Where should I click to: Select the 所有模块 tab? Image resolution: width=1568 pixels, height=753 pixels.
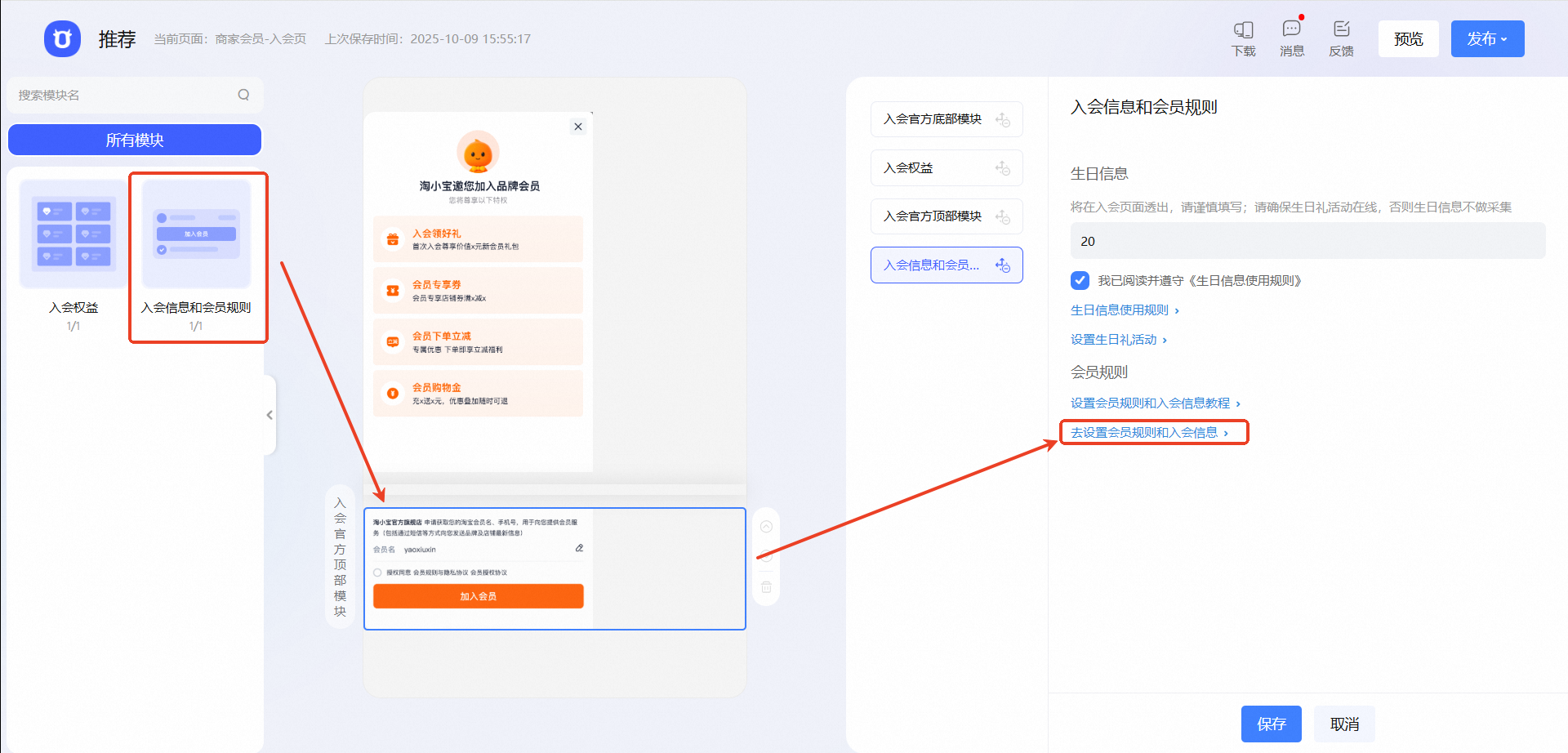[x=135, y=140]
